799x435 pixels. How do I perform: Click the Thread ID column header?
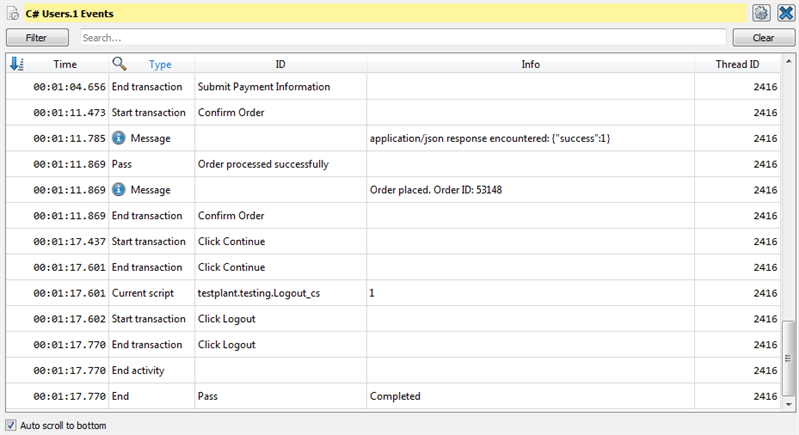tap(737, 64)
